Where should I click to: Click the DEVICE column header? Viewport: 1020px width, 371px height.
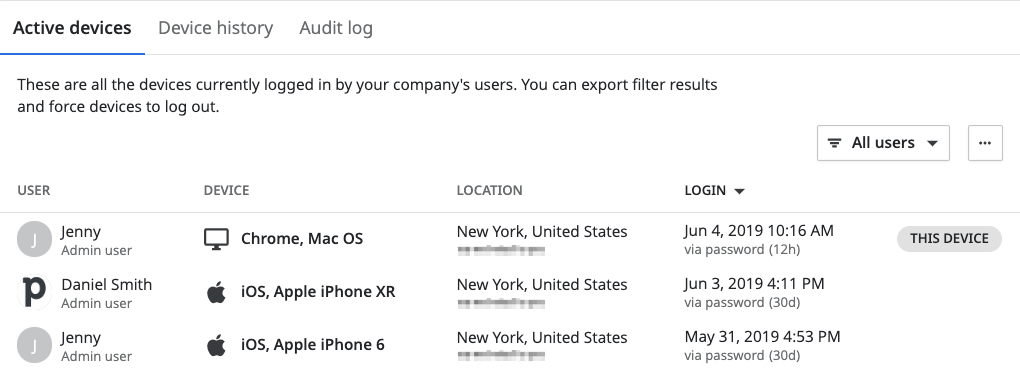tap(226, 191)
